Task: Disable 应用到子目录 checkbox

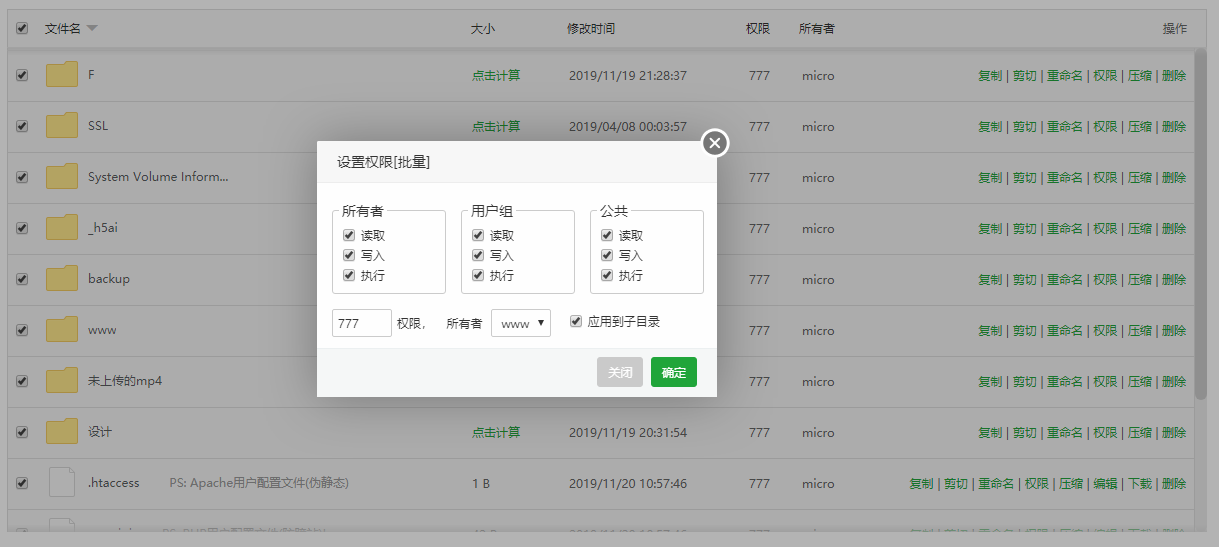Action: point(576,322)
